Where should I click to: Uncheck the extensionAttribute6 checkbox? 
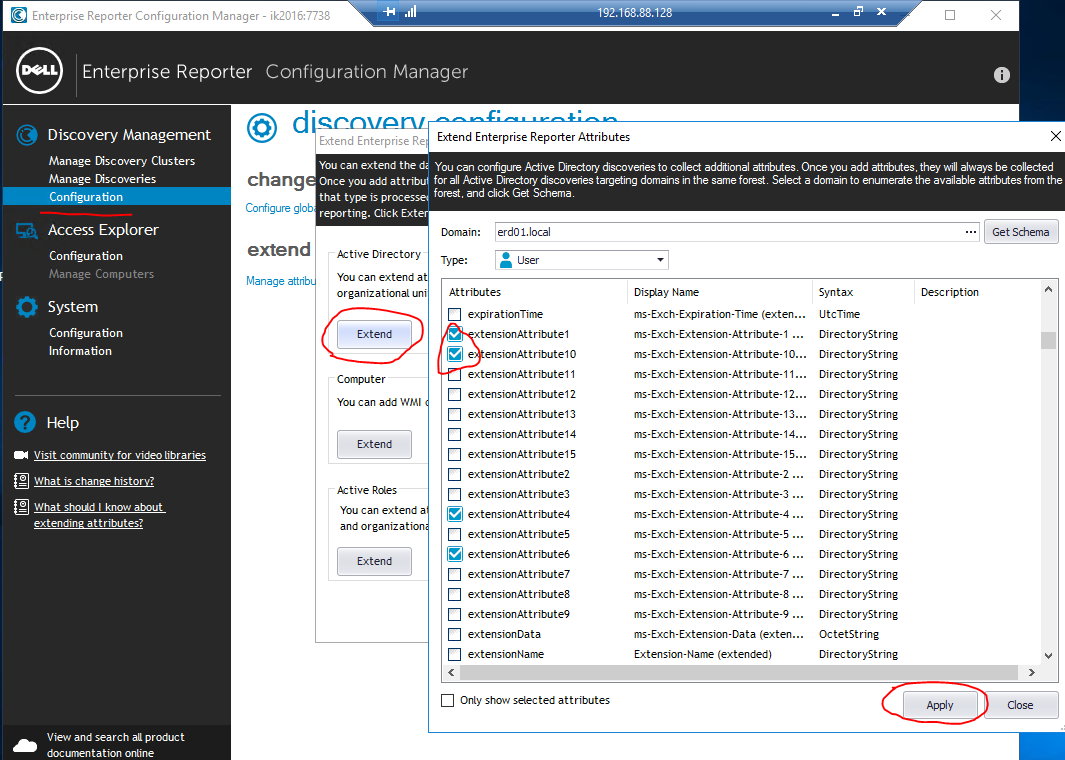click(x=454, y=554)
